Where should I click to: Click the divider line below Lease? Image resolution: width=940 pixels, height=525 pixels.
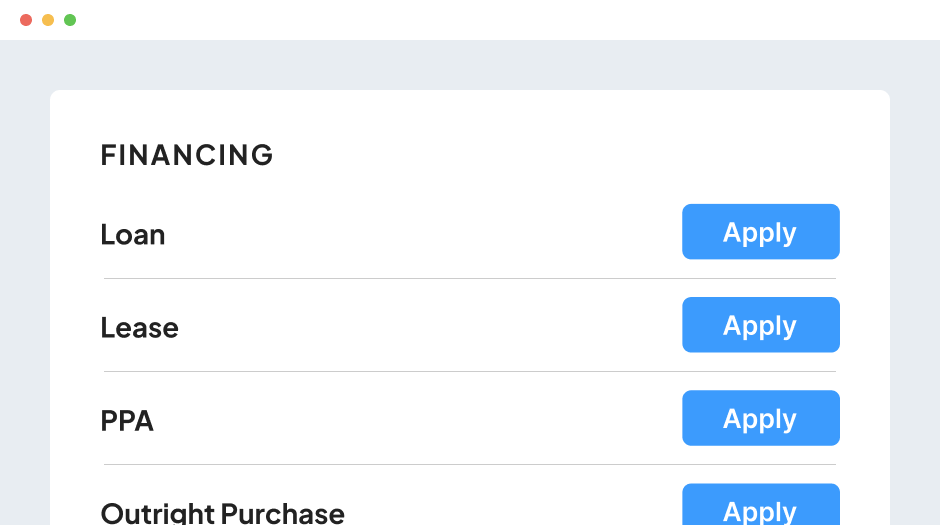470,371
